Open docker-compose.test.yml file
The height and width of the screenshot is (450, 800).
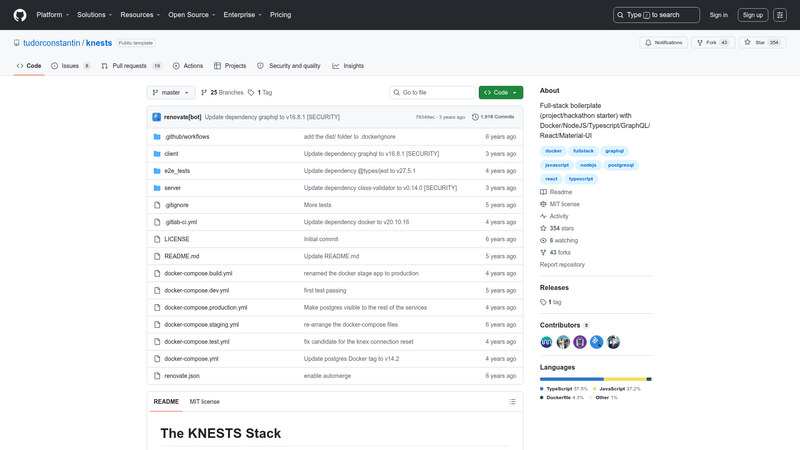pyautogui.click(x=197, y=342)
